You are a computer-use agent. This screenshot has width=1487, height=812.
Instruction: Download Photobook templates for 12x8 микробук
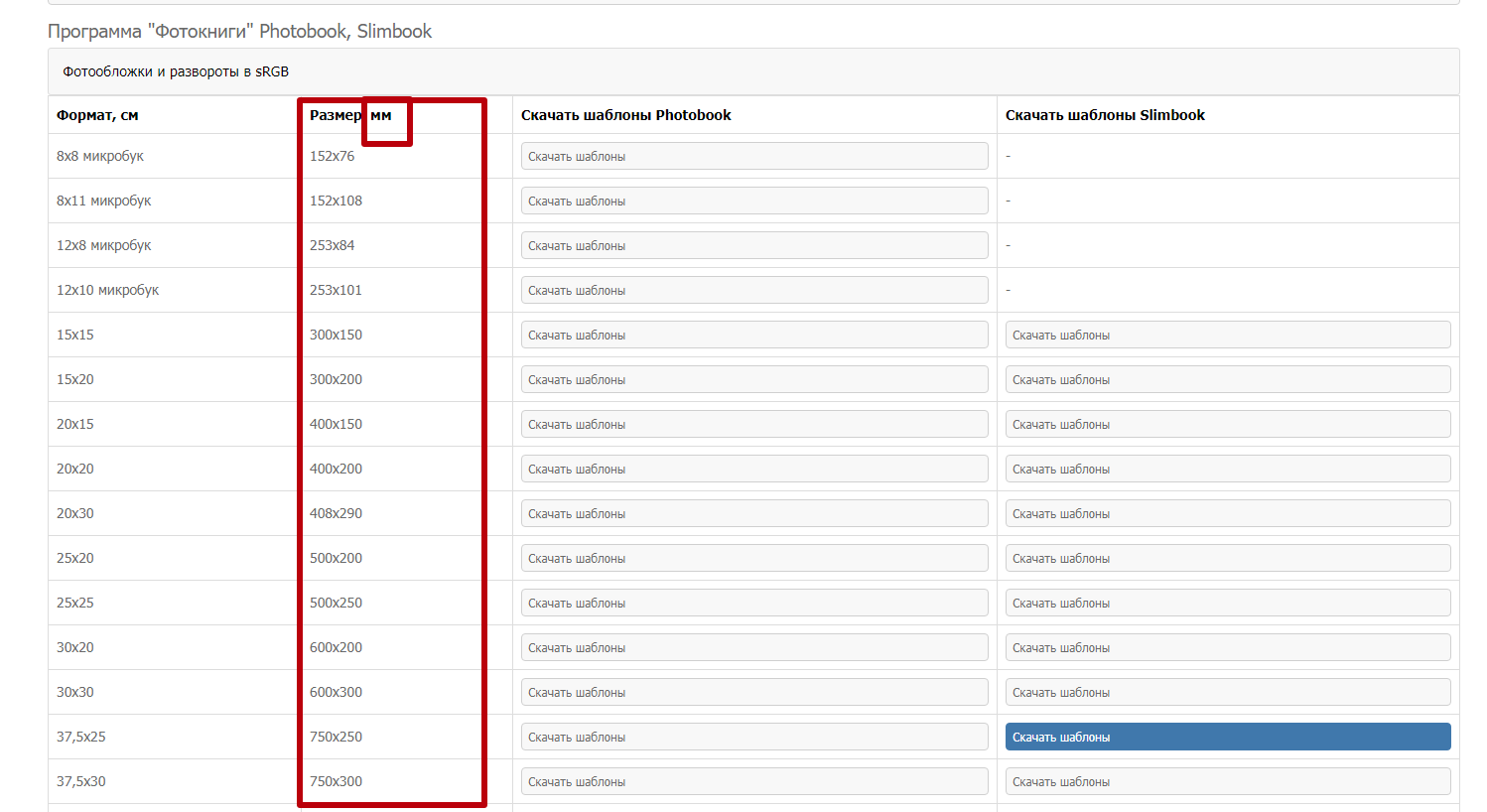(753, 245)
